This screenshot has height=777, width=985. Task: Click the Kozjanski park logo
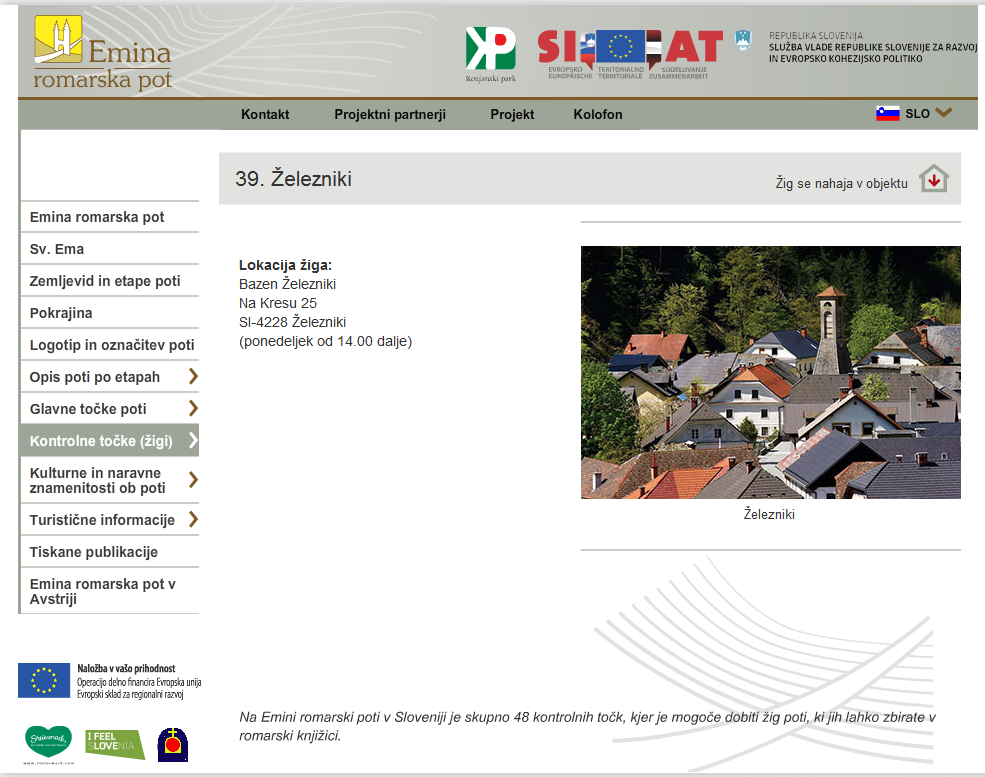pos(490,53)
